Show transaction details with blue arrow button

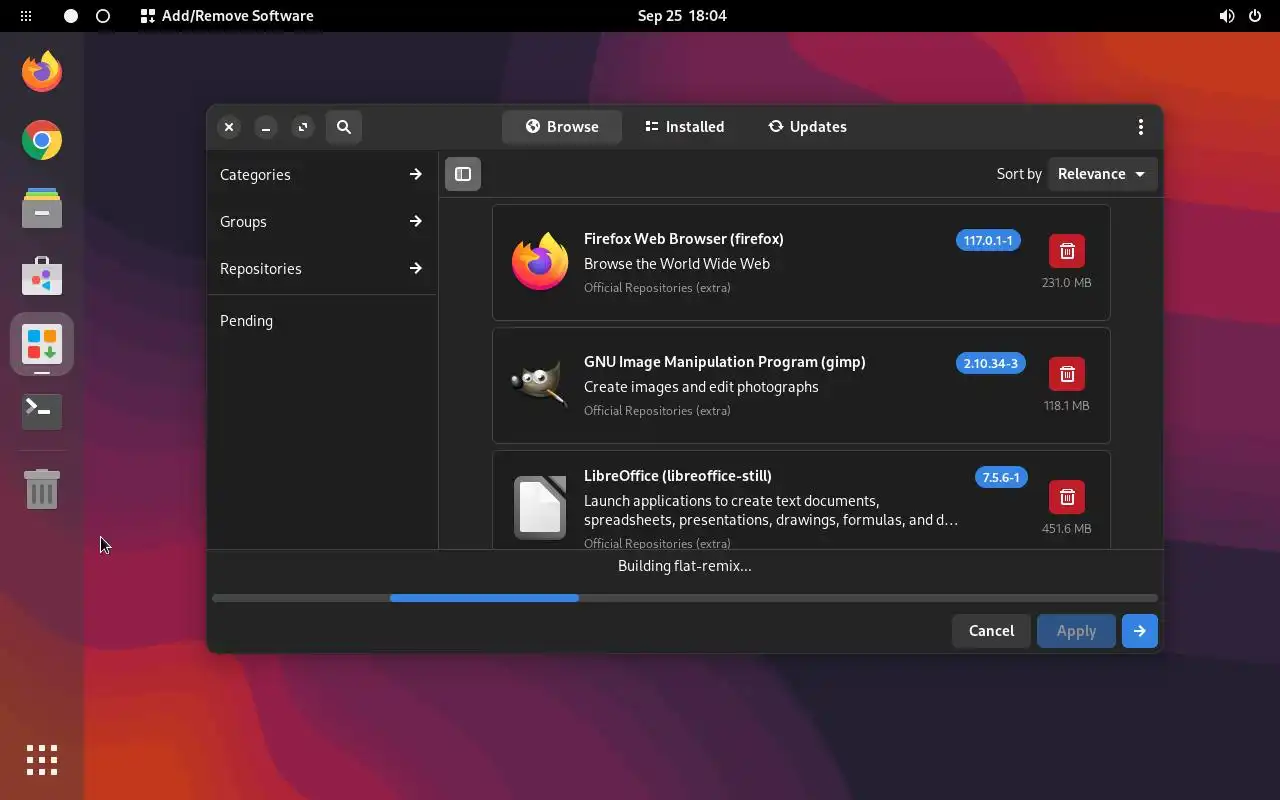1140,631
